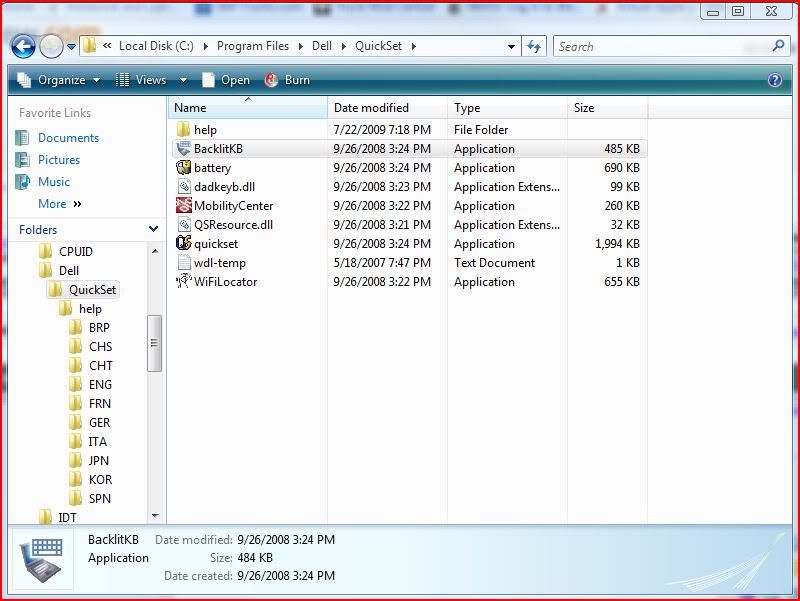Click the CPUID folder icon in tree
Viewport: 800px width, 601px height.
coord(46,251)
